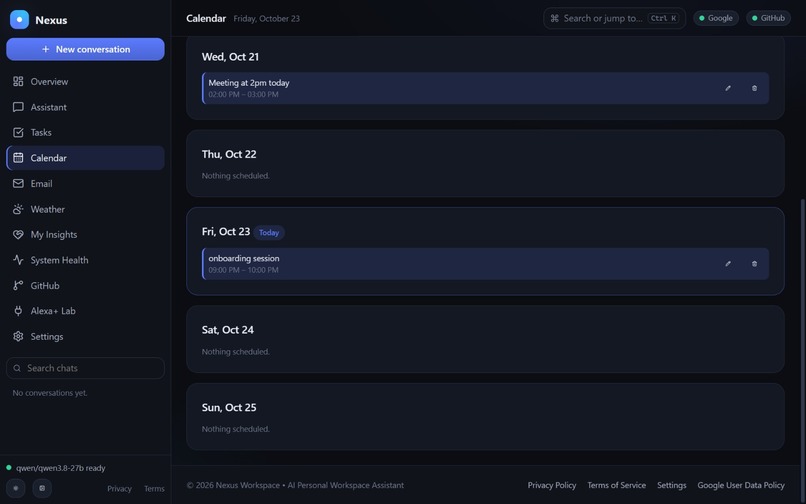Open Weather via its cloud-sun icon
Viewport: 806px width, 504px height.
pos(18,209)
